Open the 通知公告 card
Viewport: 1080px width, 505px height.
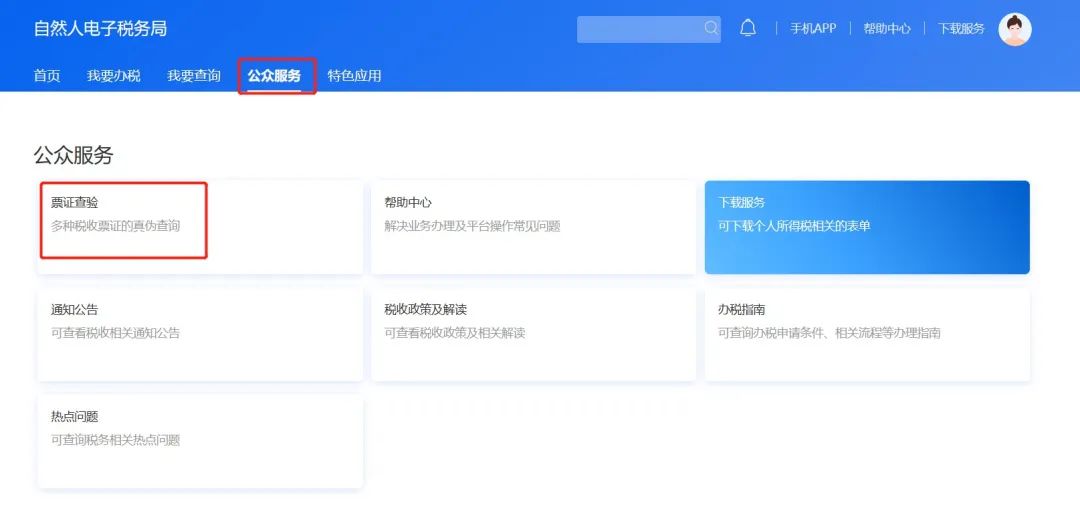[200, 334]
